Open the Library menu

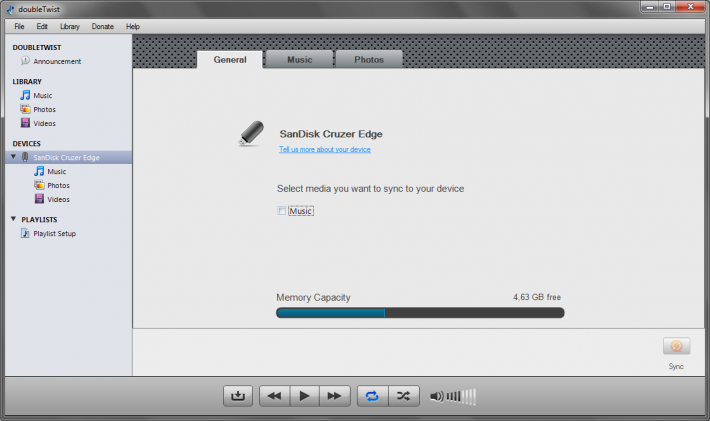[x=70, y=26]
